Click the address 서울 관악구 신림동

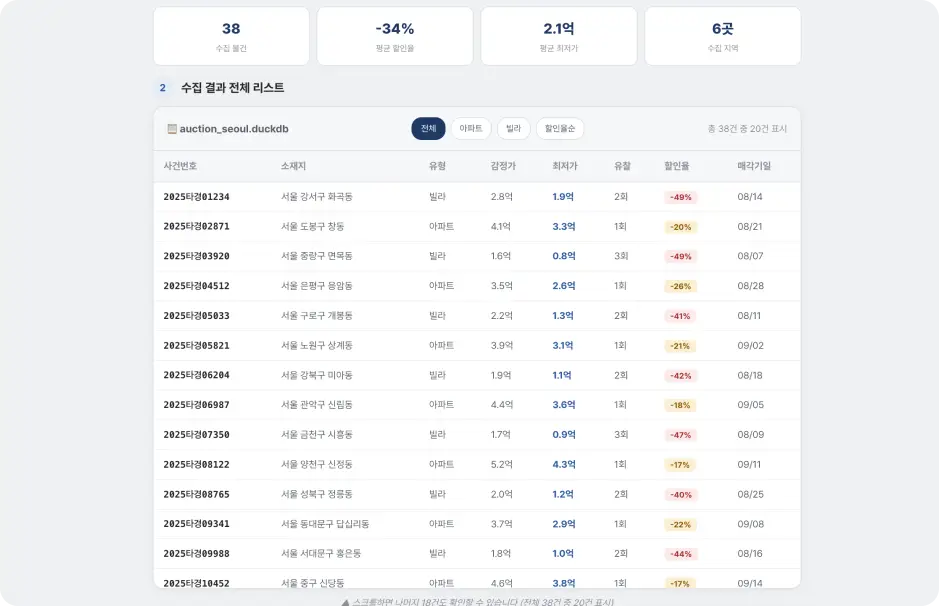click(x=317, y=405)
